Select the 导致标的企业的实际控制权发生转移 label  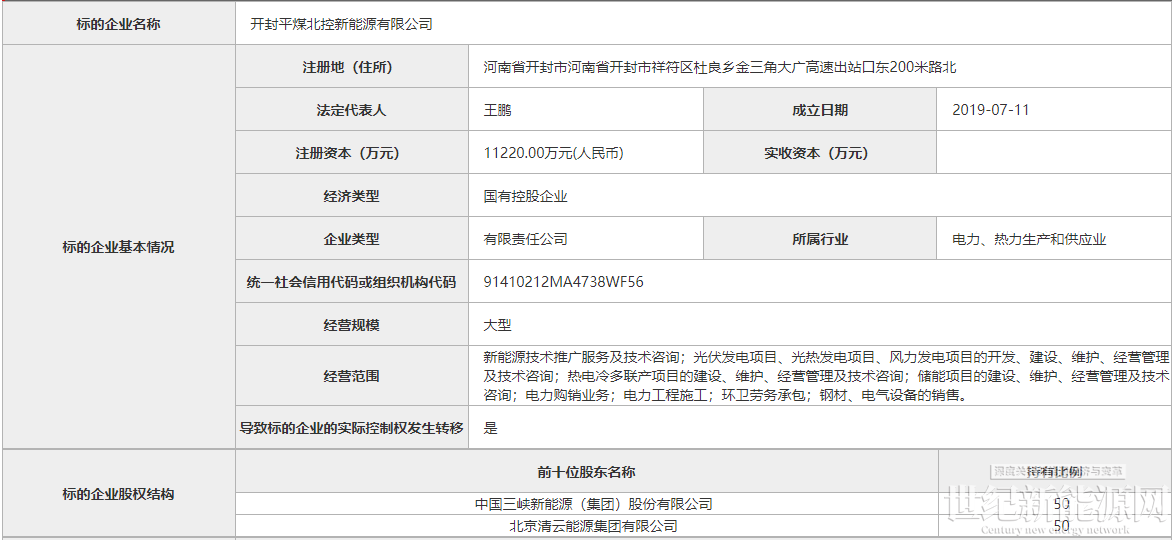[352, 428]
